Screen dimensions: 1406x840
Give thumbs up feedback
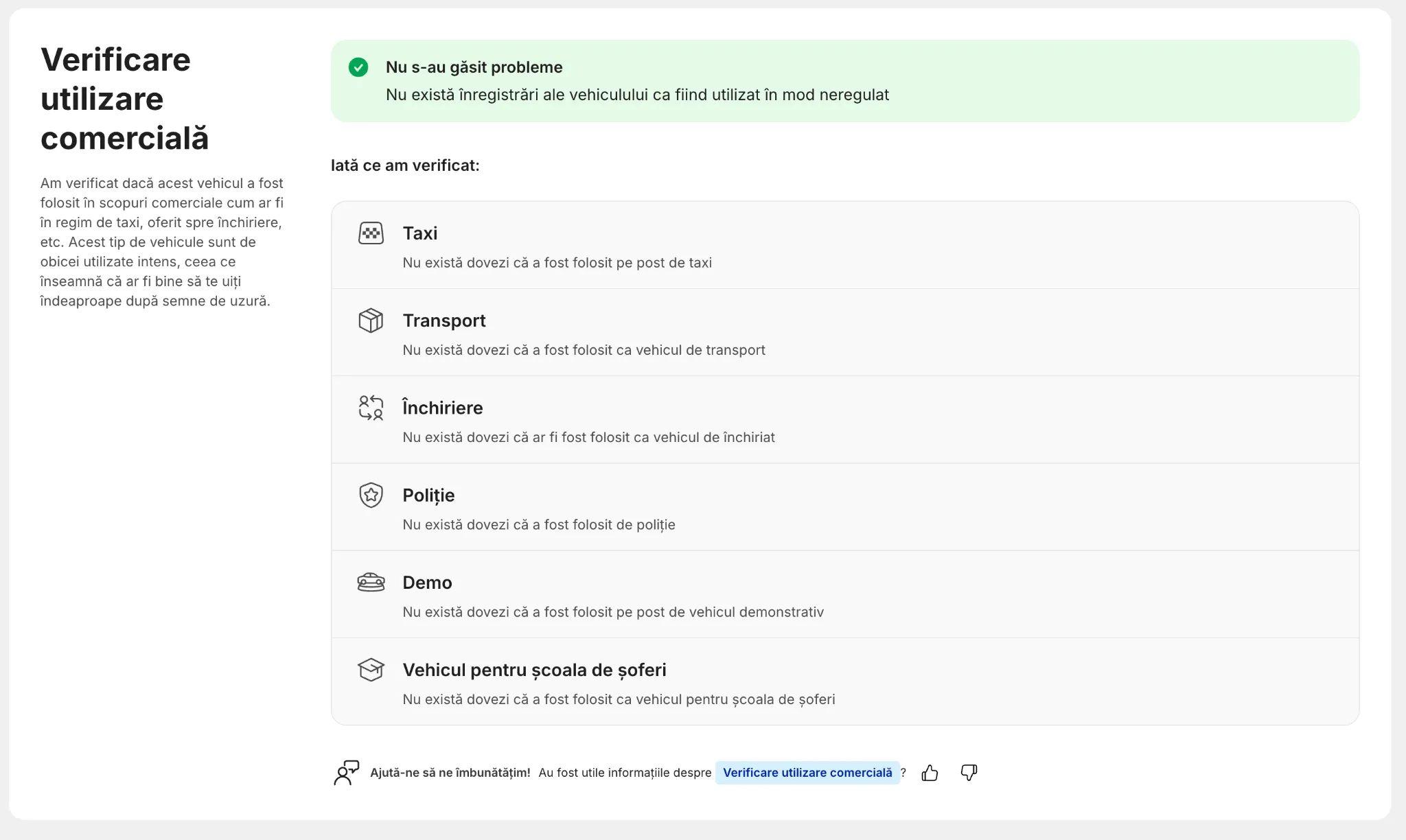[930, 773]
